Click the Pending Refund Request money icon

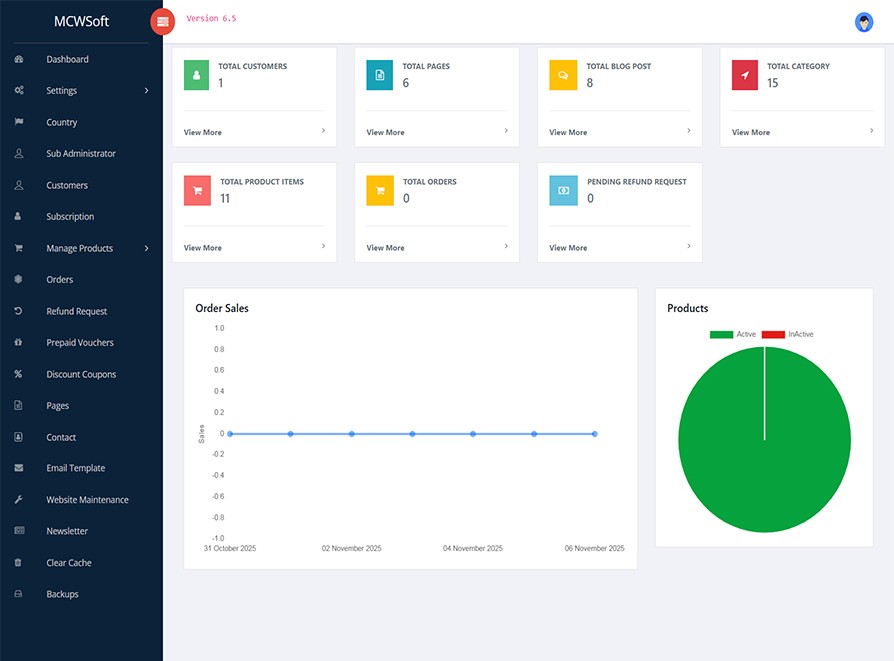(x=563, y=191)
